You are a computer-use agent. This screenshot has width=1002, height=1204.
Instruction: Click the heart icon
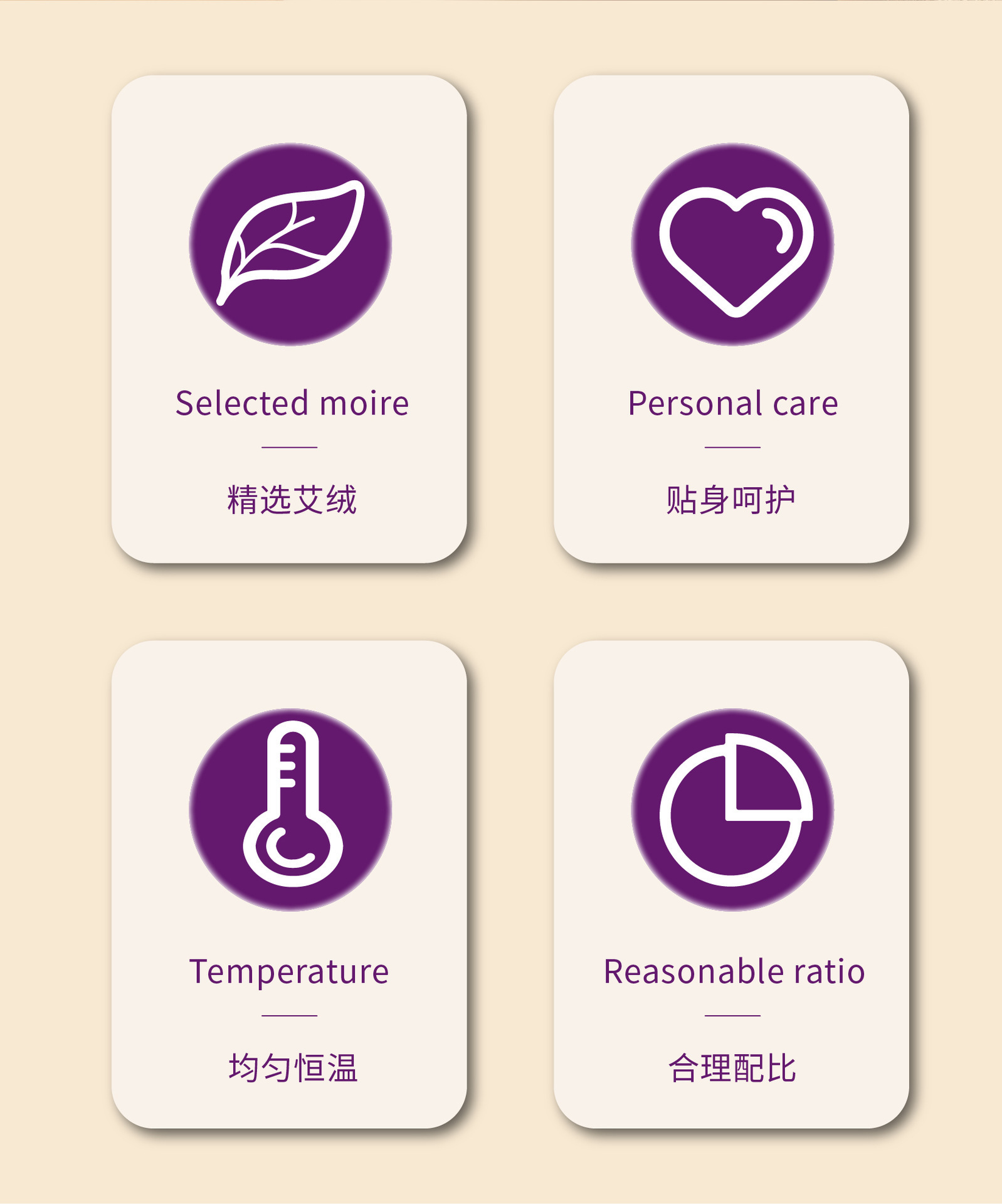pyautogui.click(x=736, y=250)
